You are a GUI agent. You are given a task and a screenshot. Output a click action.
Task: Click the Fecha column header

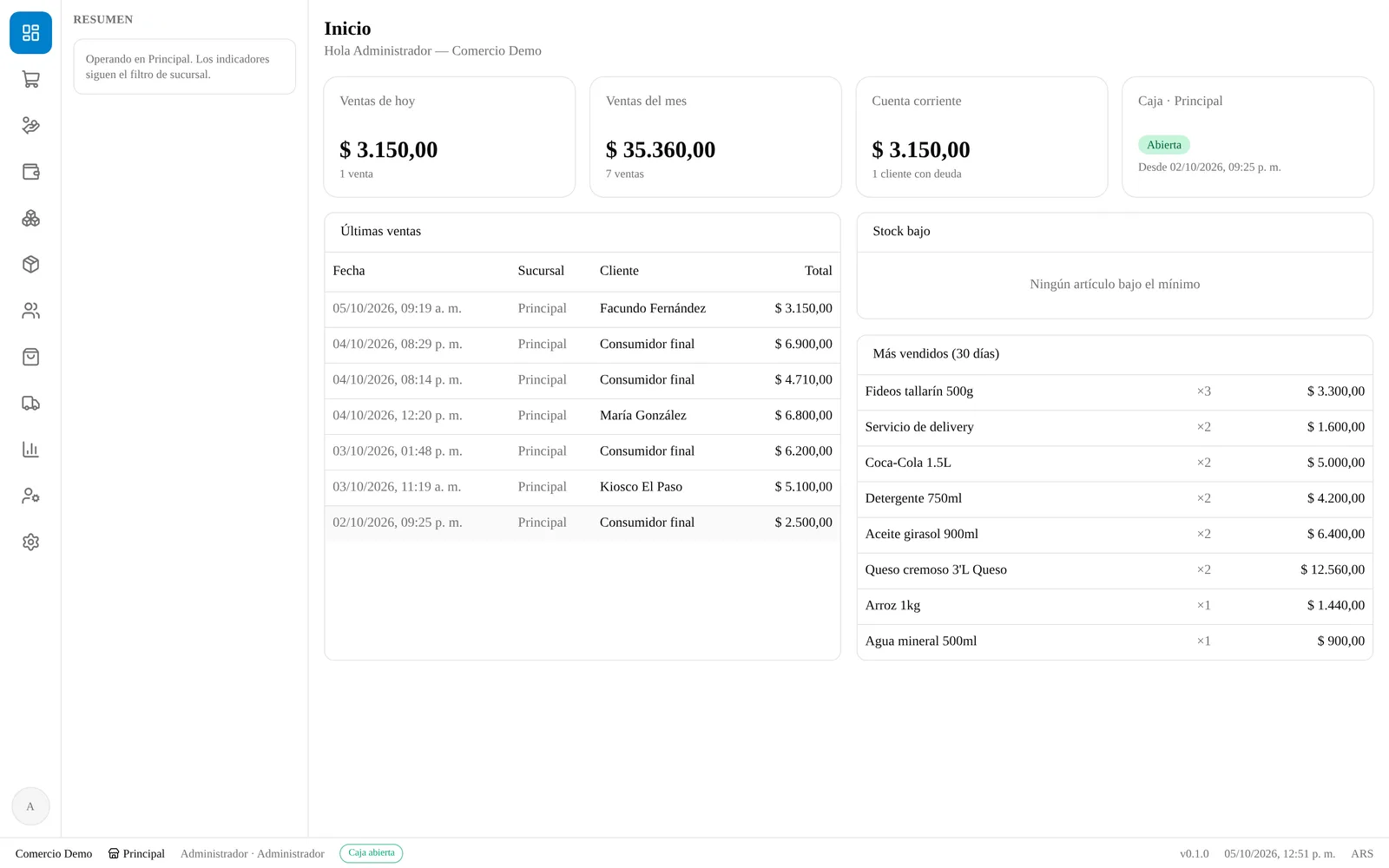pos(349,271)
